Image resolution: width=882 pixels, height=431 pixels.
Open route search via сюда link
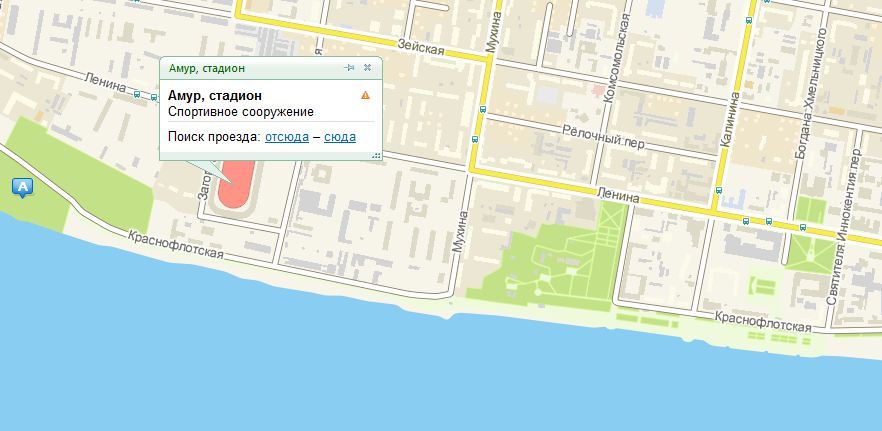coord(340,137)
